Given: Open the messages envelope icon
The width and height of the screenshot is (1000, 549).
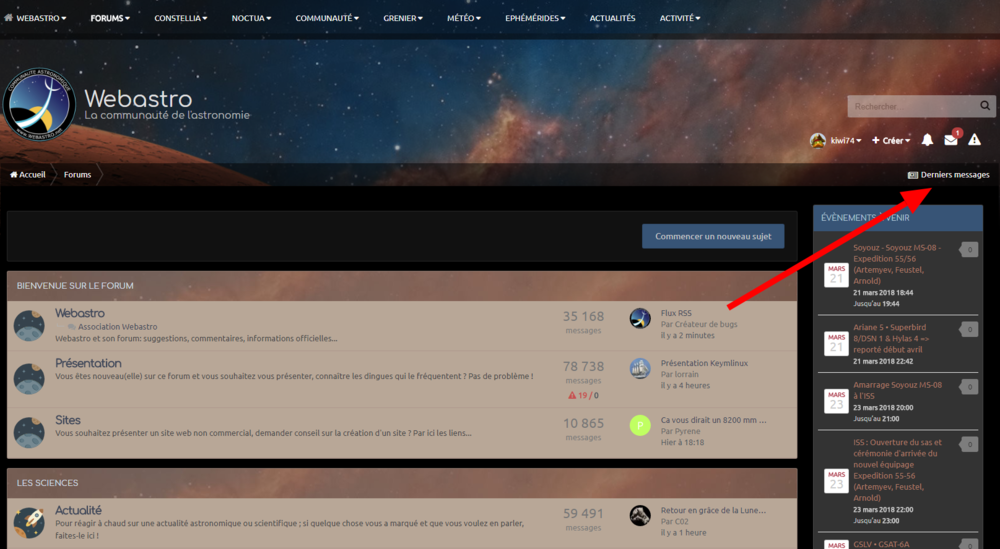Looking at the screenshot, I should tap(951, 140).
